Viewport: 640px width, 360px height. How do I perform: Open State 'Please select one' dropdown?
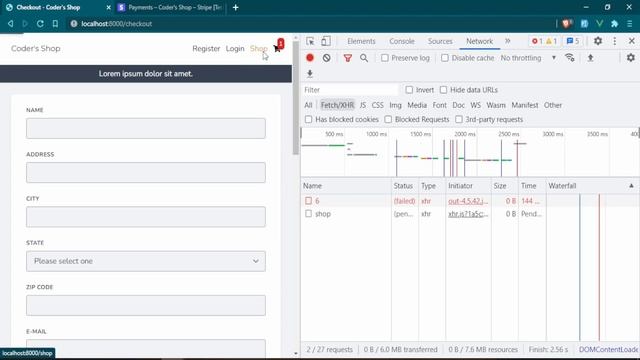tap(146, 261)
